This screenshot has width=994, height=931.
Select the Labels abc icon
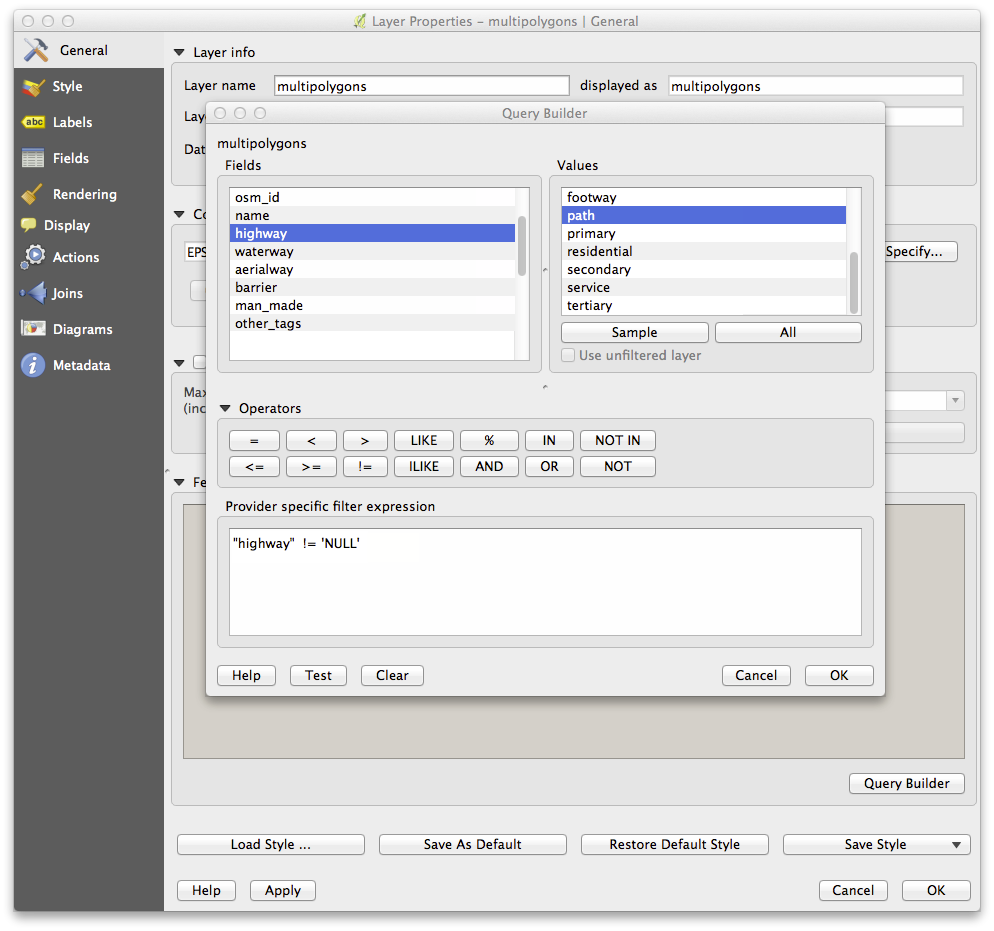34,122
